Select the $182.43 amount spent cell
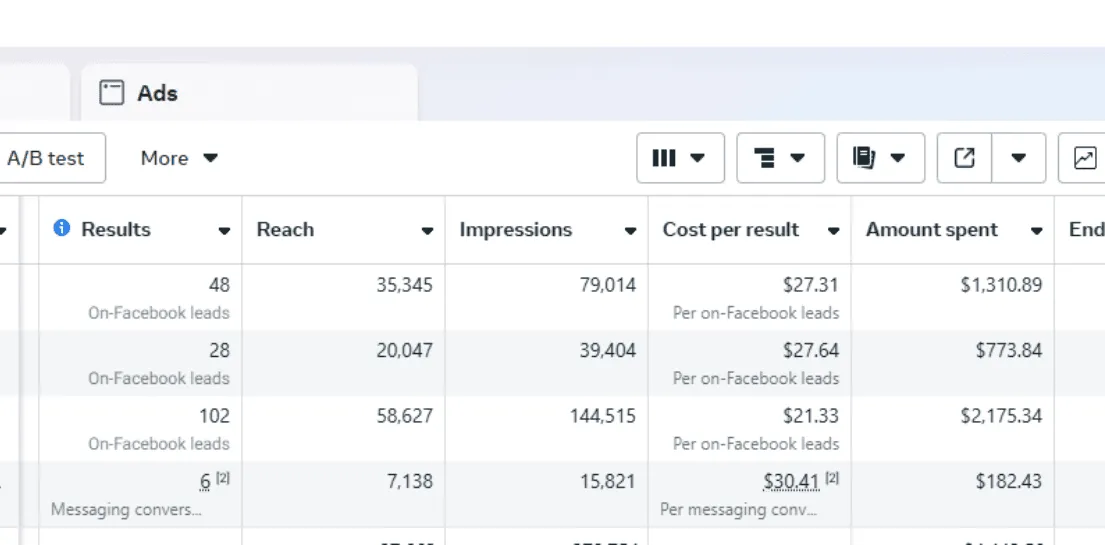1105x545 pixels. (x=952, y=494)
